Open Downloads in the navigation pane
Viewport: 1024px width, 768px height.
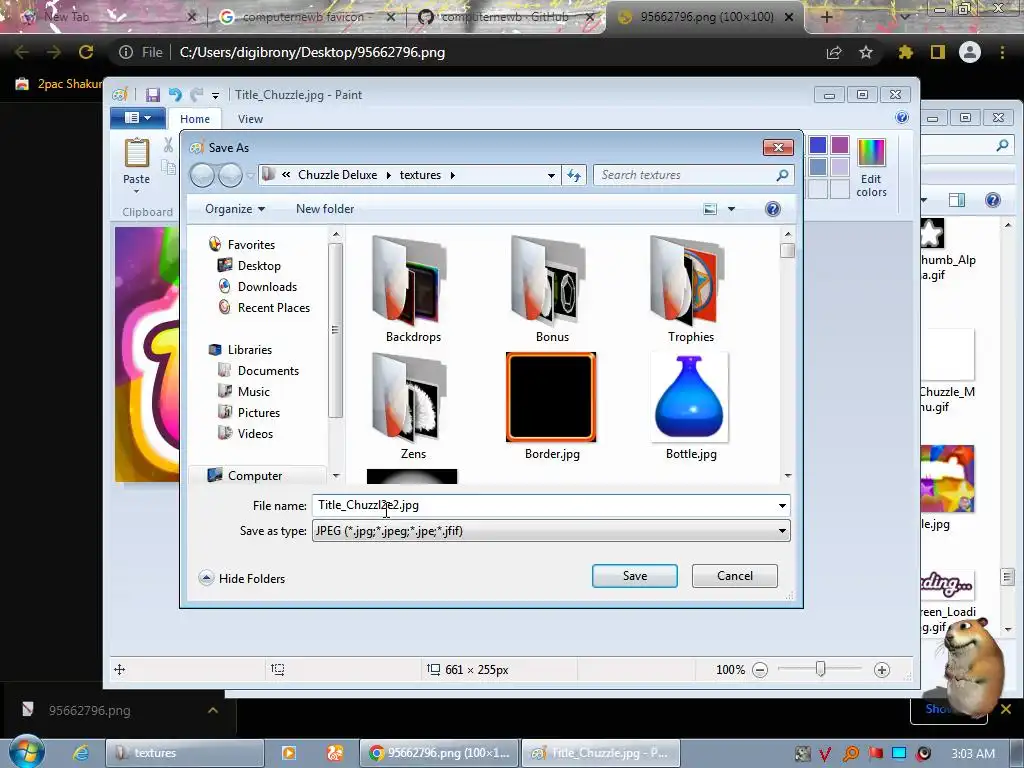click(x=266, y=287)
